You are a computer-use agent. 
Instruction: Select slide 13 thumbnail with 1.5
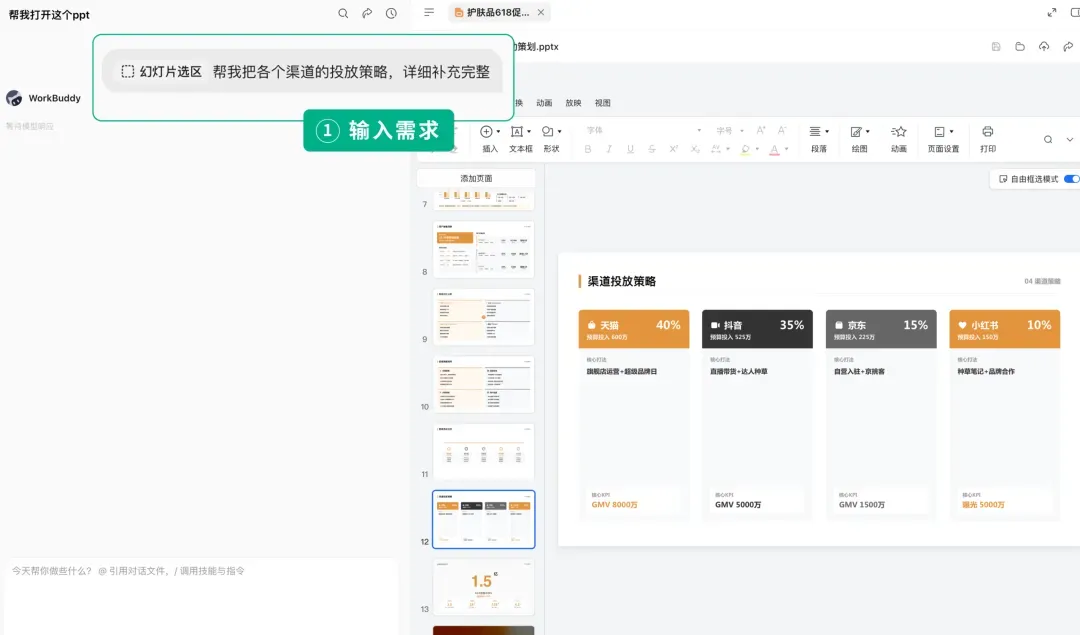pyautogui.click(x=484, y=587)
